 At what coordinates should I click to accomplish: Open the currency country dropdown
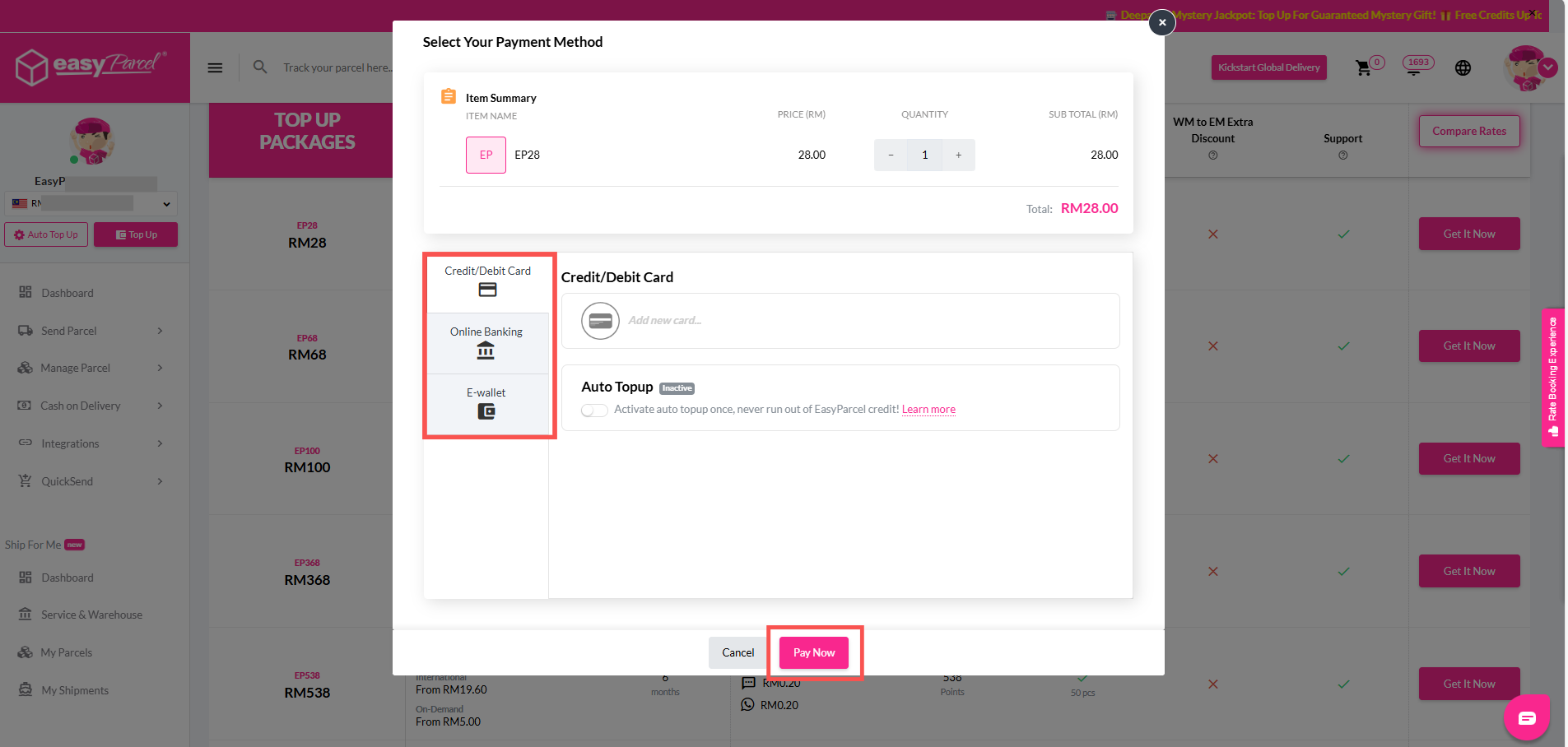point(91,203)
